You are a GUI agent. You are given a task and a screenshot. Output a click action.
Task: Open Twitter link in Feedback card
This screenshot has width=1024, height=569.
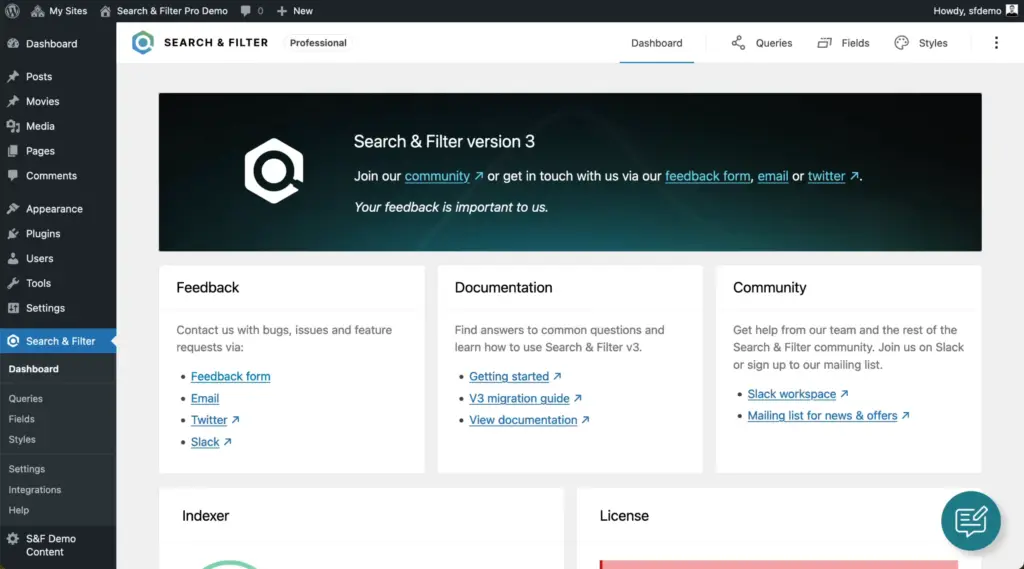click(209, 420)
